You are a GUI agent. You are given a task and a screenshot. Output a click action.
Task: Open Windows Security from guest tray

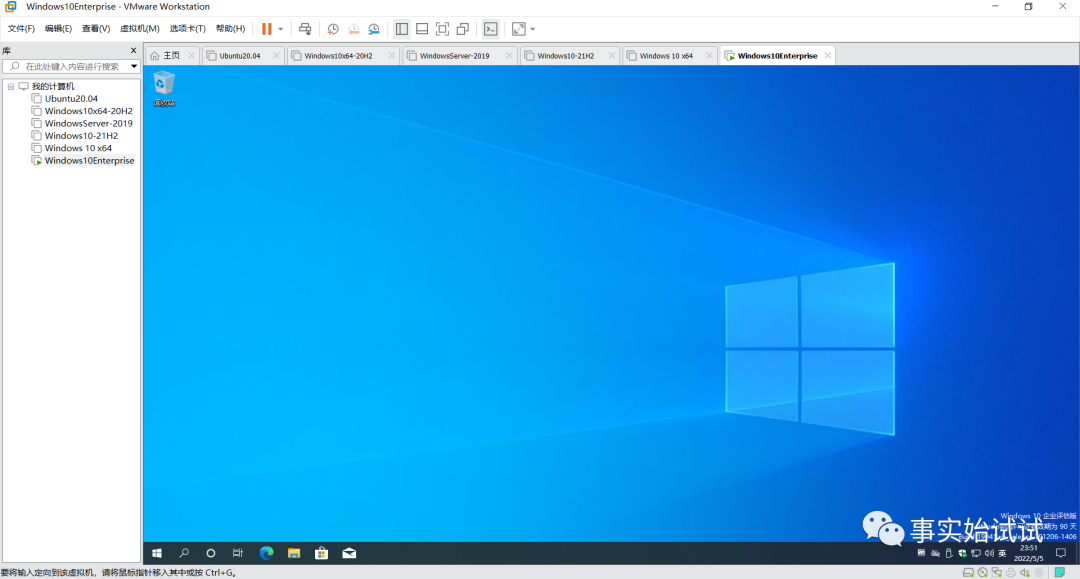(962, 553)
